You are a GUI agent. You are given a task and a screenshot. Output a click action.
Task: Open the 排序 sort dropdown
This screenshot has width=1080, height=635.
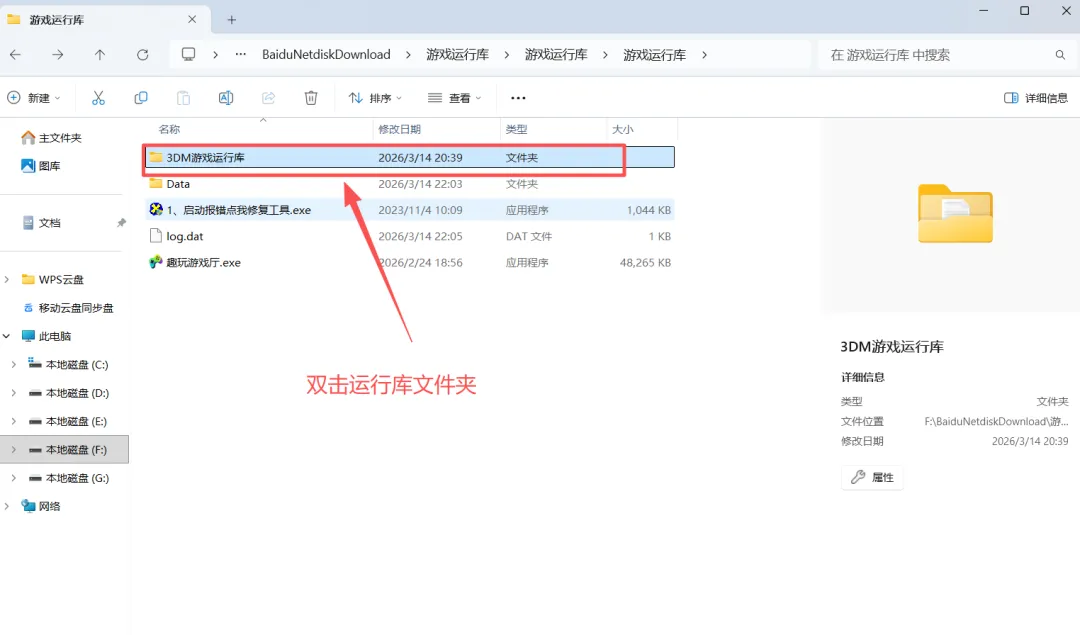[375, 98]
